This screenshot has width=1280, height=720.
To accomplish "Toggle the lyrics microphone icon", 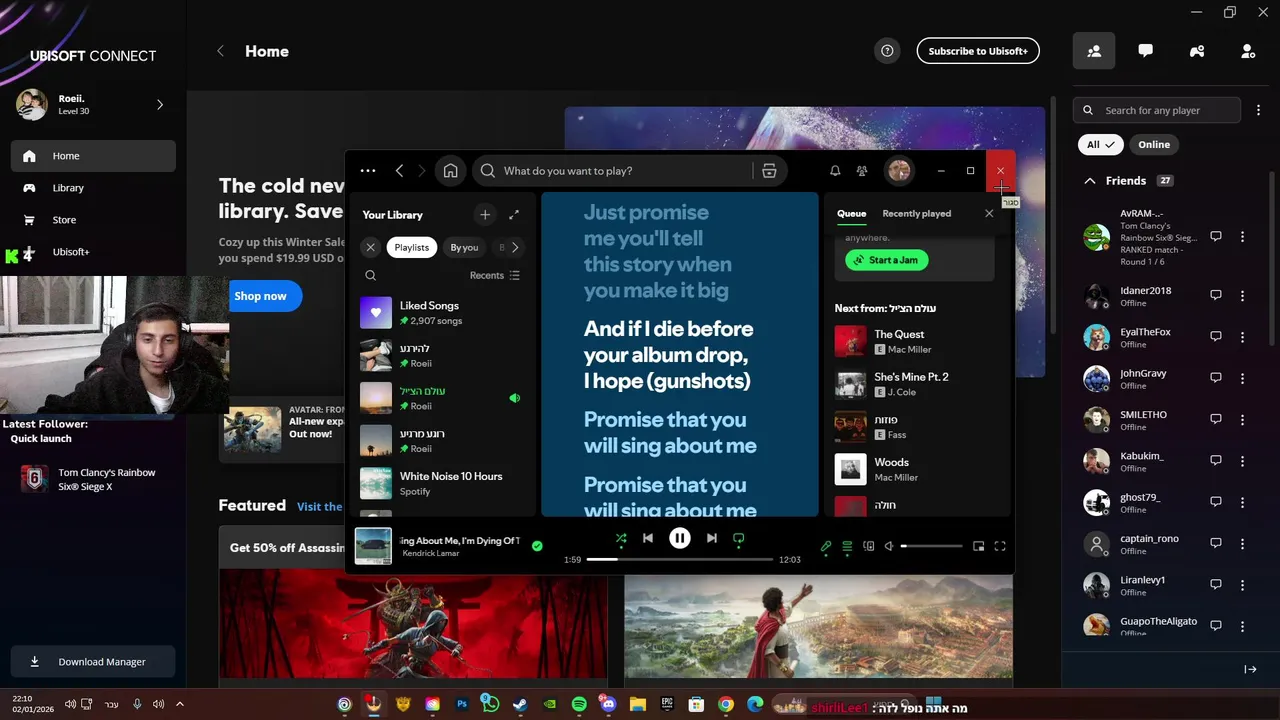I will [826, 546].
